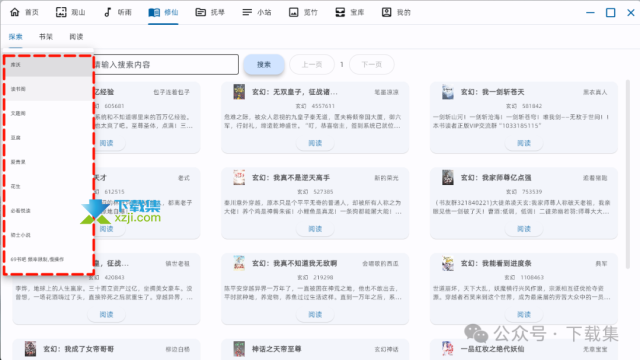
Task: Select the 修仙 book icon
Action: tap(154, 12)
